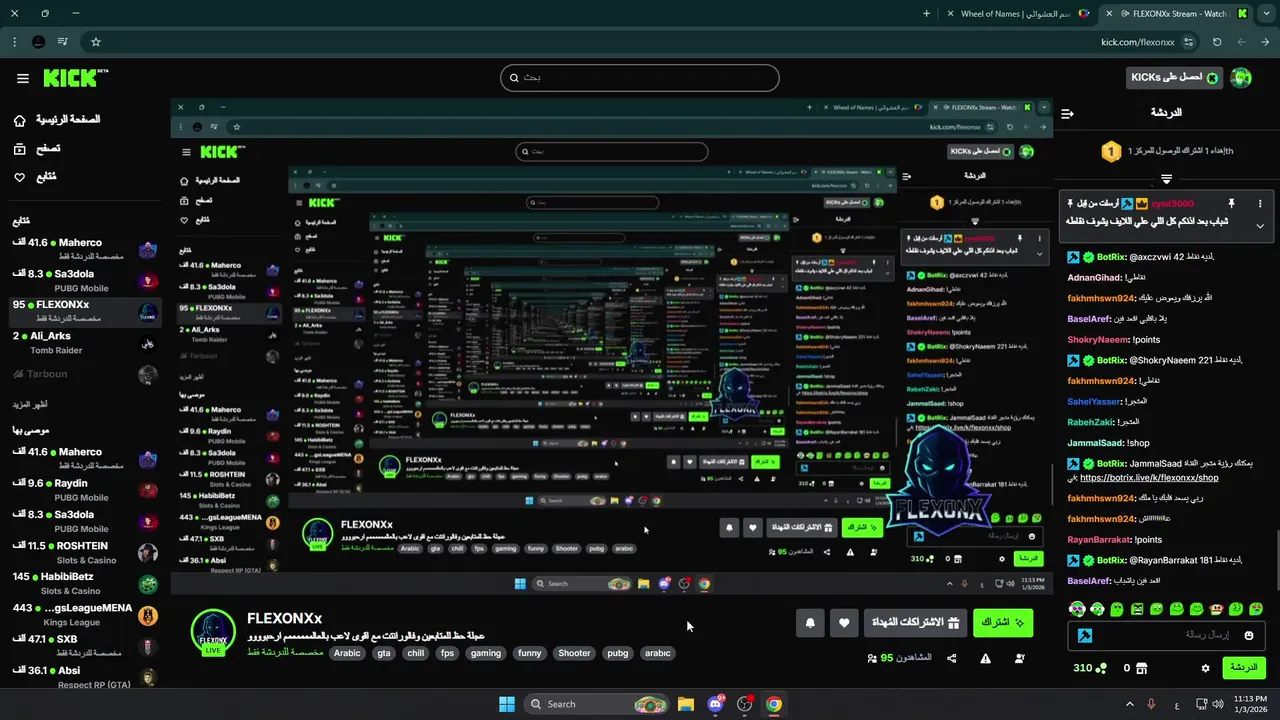Viewport: 1280px width, 720px height.
Task: Click user icon next to report icon
Action: tap(1019, 658)
